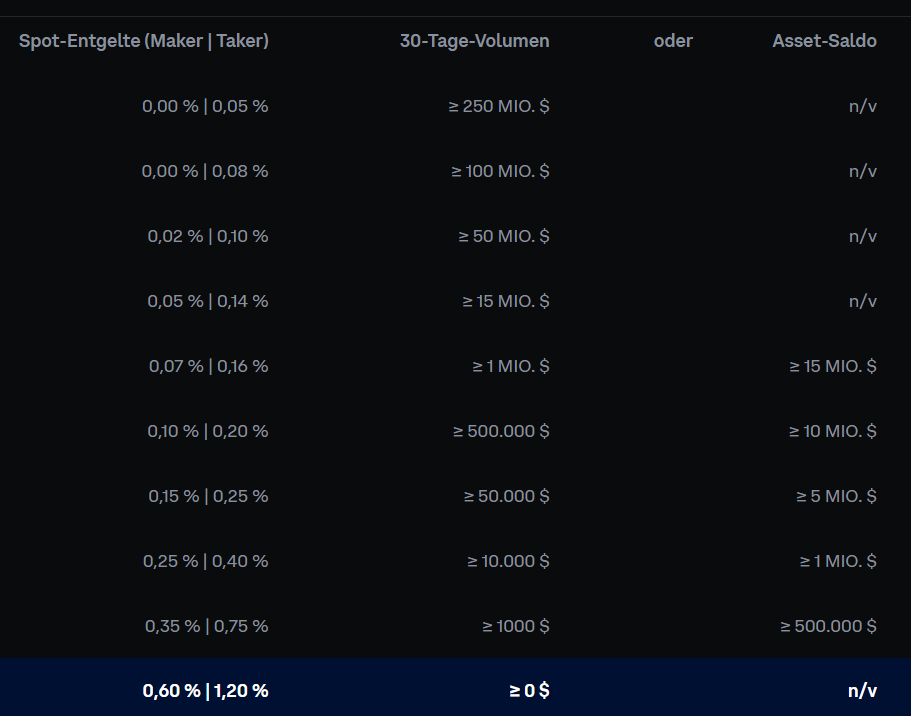
Task: Select the asset balance '≥ 10 MIO. $'
Action: (x=833, y=432)
